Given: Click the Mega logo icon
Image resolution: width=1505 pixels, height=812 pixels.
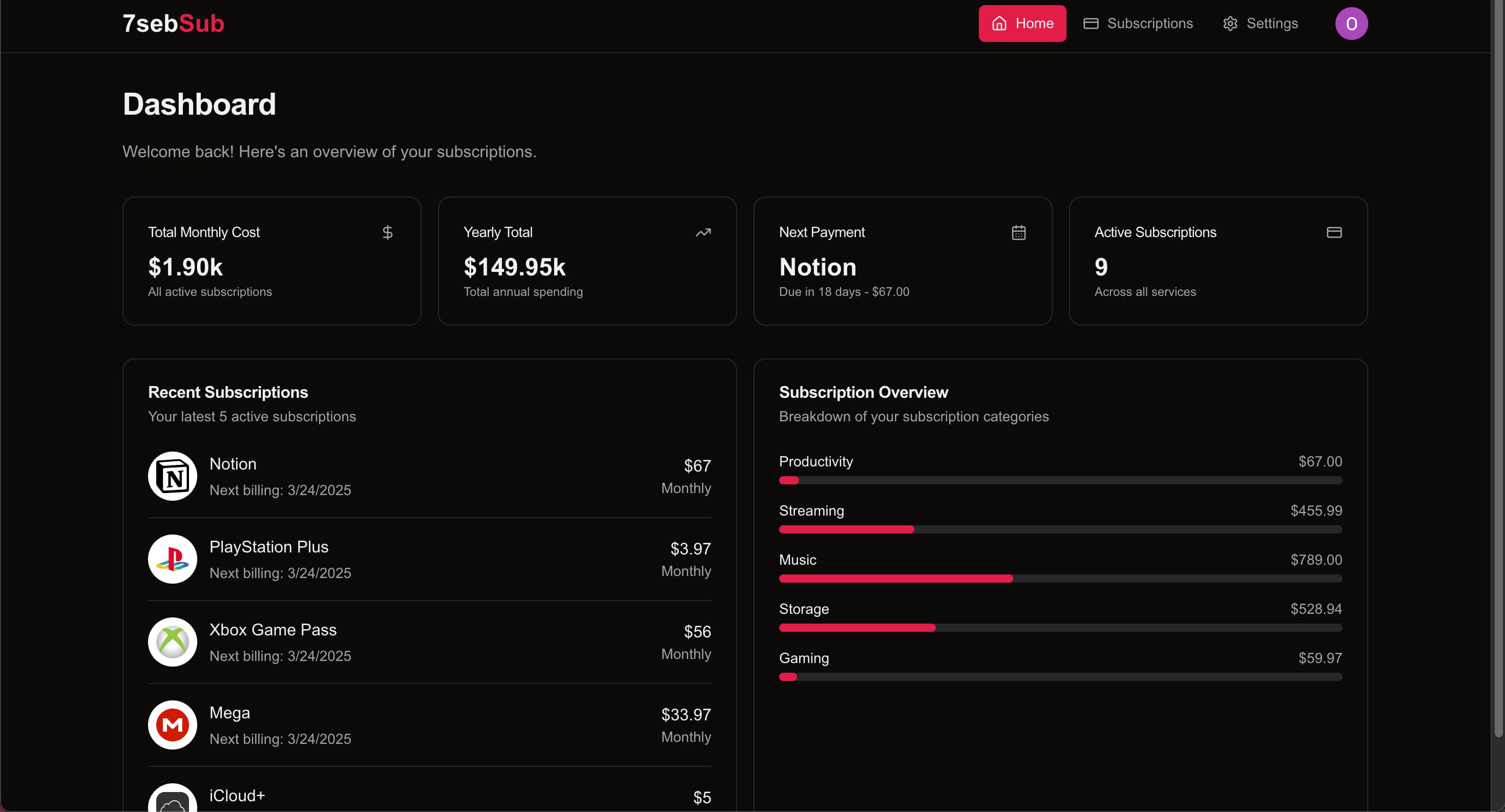Looking at the screenshot, I should (x=172, y=724).
